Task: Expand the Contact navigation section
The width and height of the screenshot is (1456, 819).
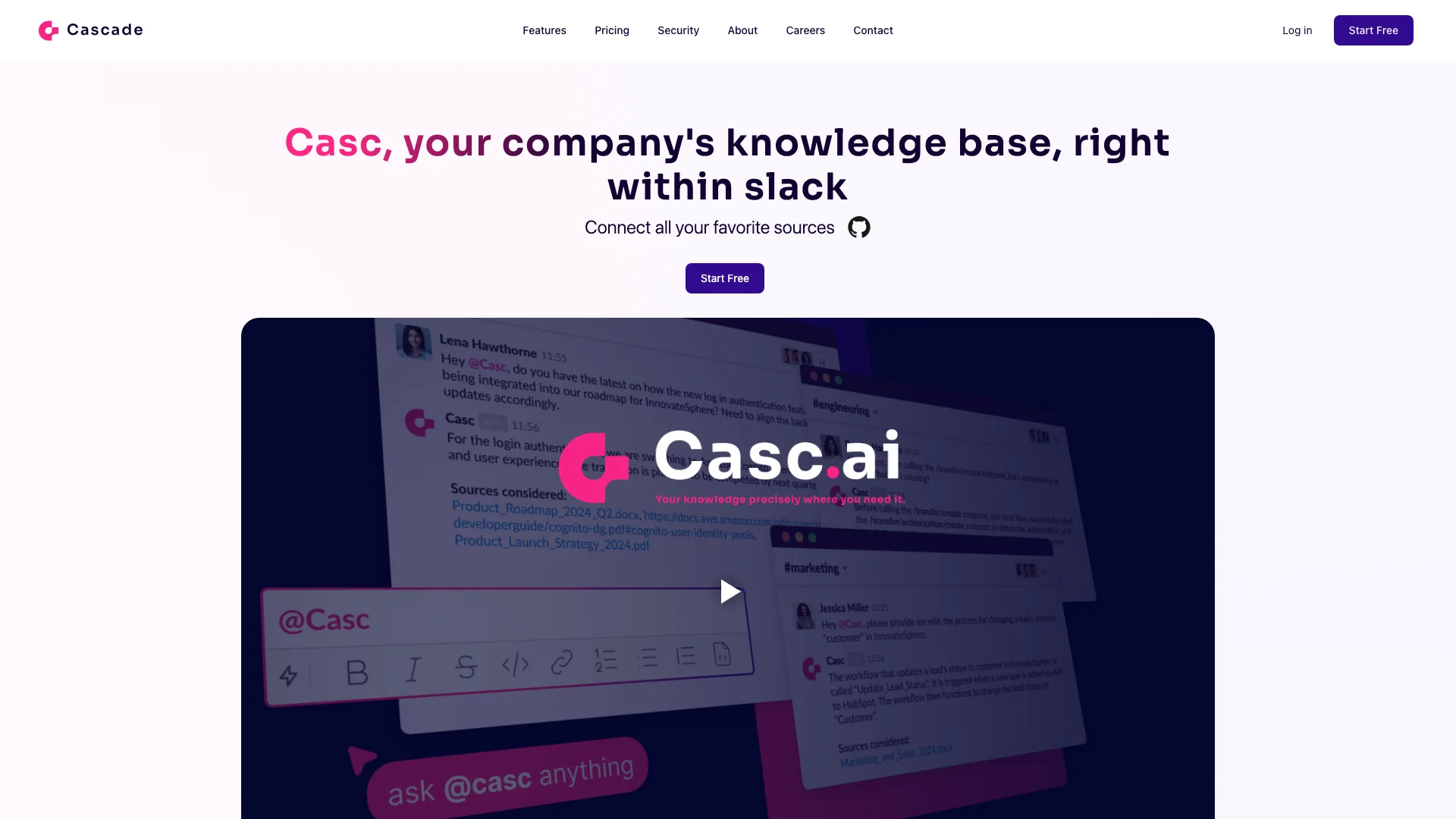Action: pyautogui.click(x=873, y=30)
